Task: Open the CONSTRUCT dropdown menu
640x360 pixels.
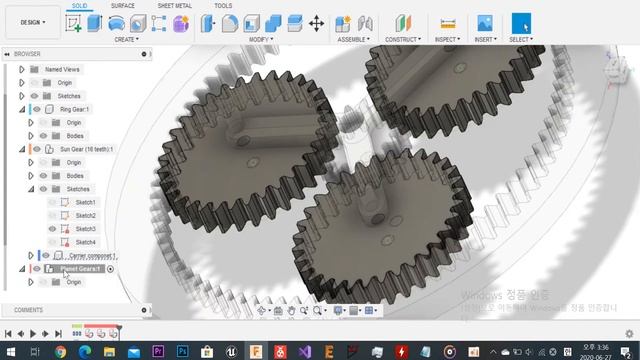Action: click(403, 39)
